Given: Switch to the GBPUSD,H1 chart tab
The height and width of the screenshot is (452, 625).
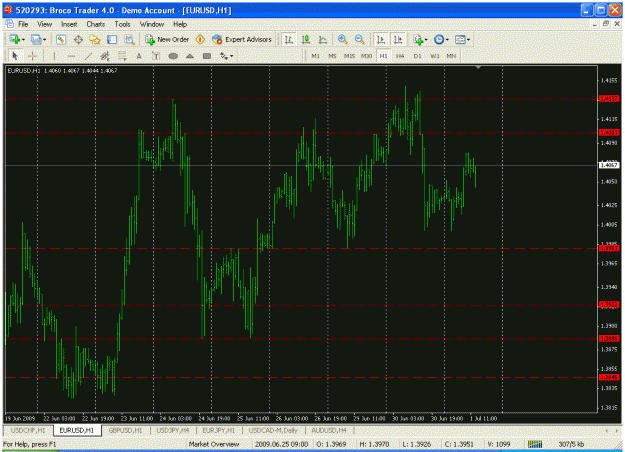Looking at the screenshot, I should [125, 430].
